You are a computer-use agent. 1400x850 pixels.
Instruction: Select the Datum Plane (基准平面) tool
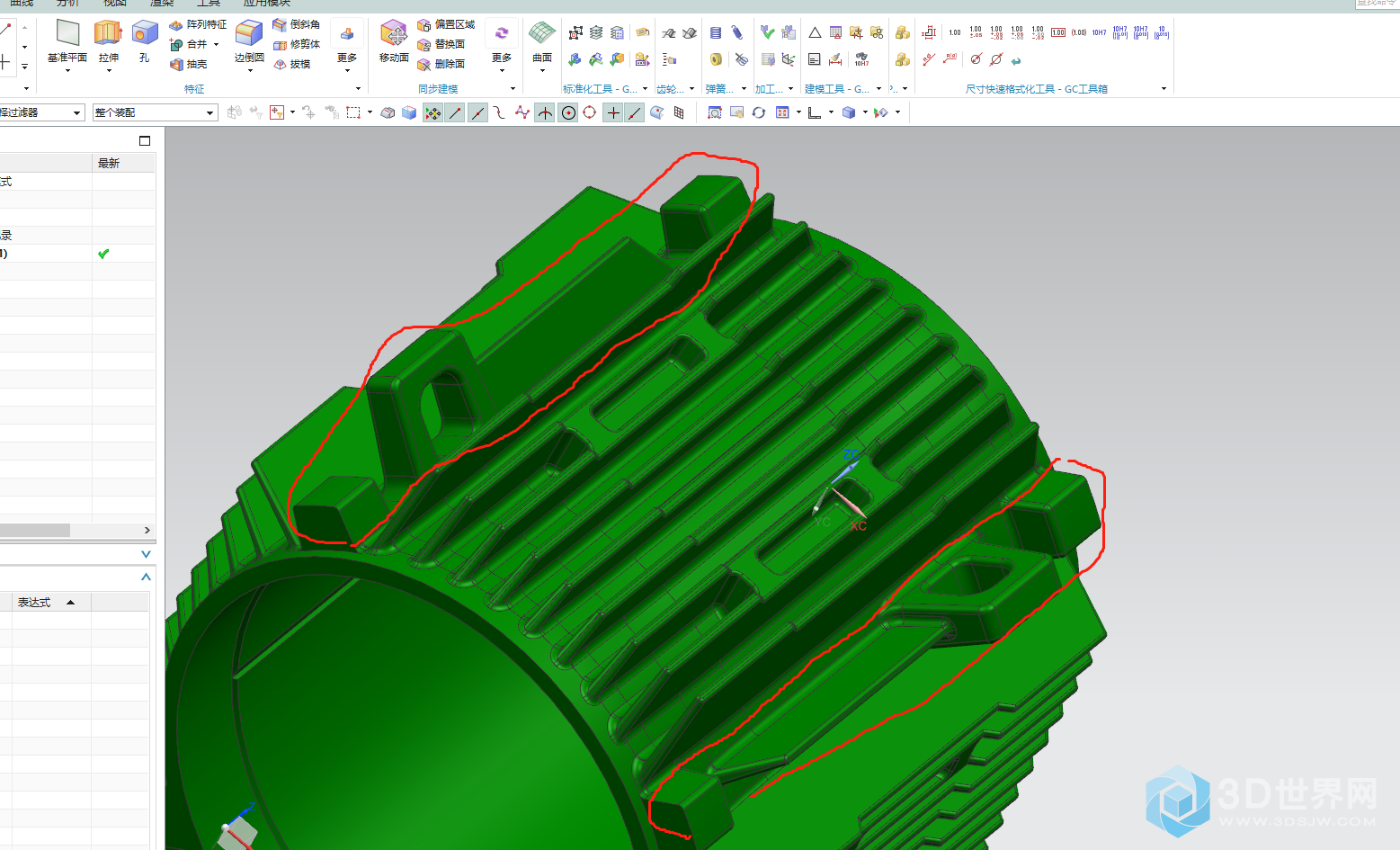[67, 40]
